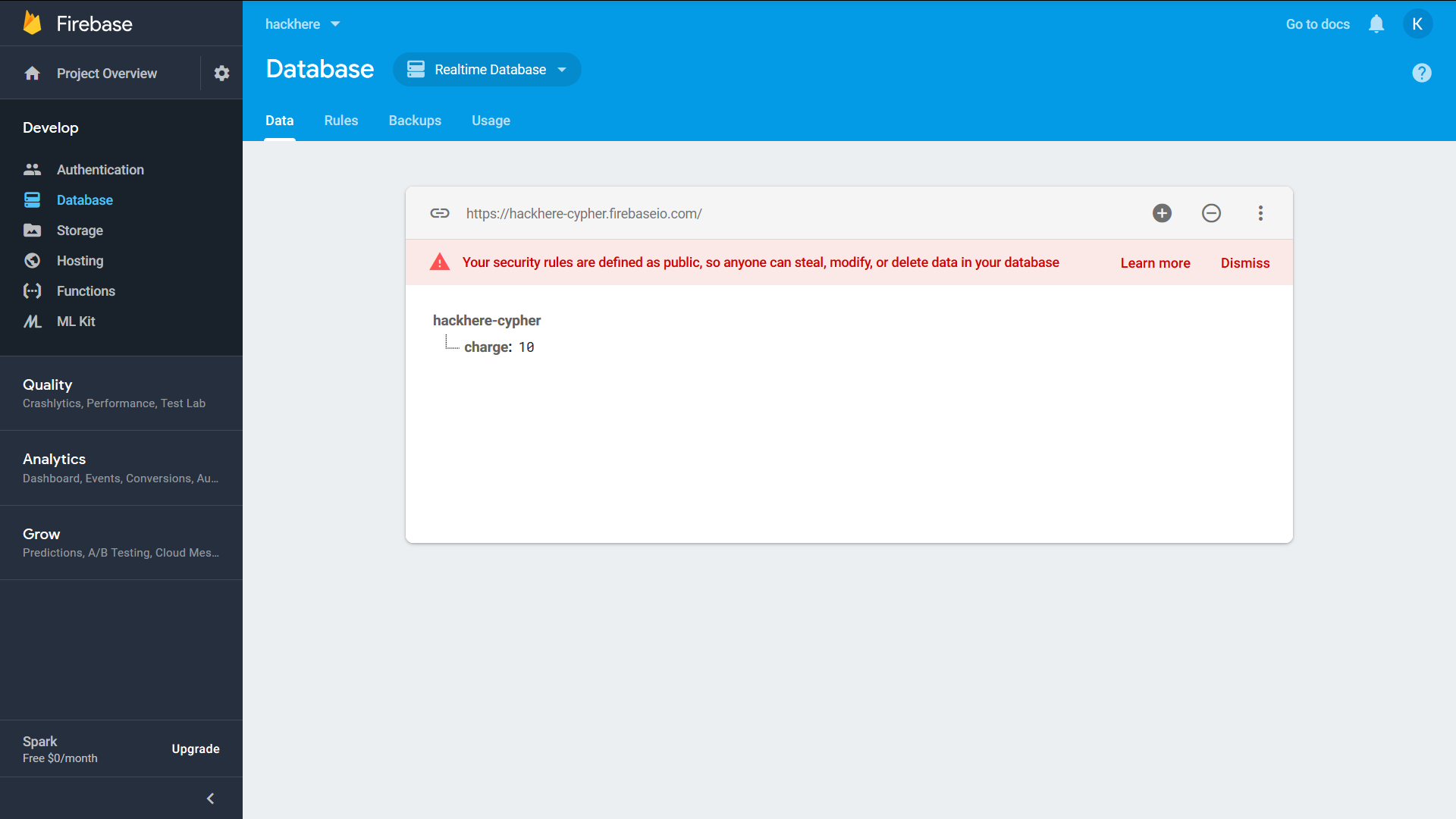1456x819 pixels.
Task: Click the collapse all minus icon
Action: tap(1211, 213)
